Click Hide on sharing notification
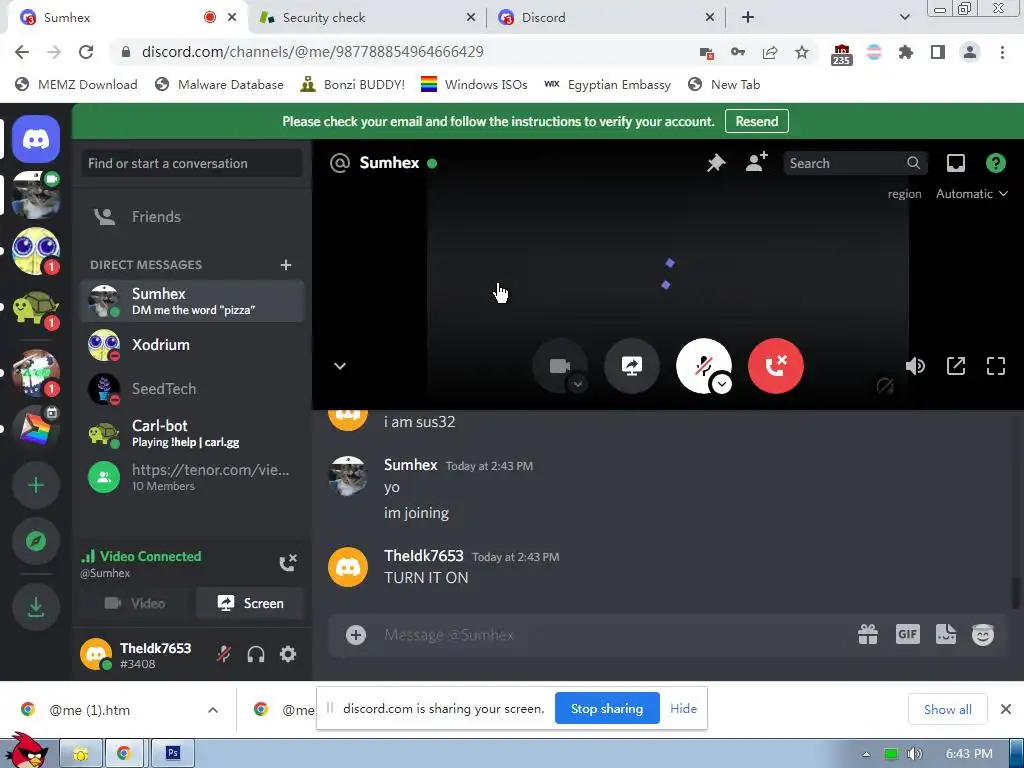This screenshot has width=1024, height=768. (683, 709)
